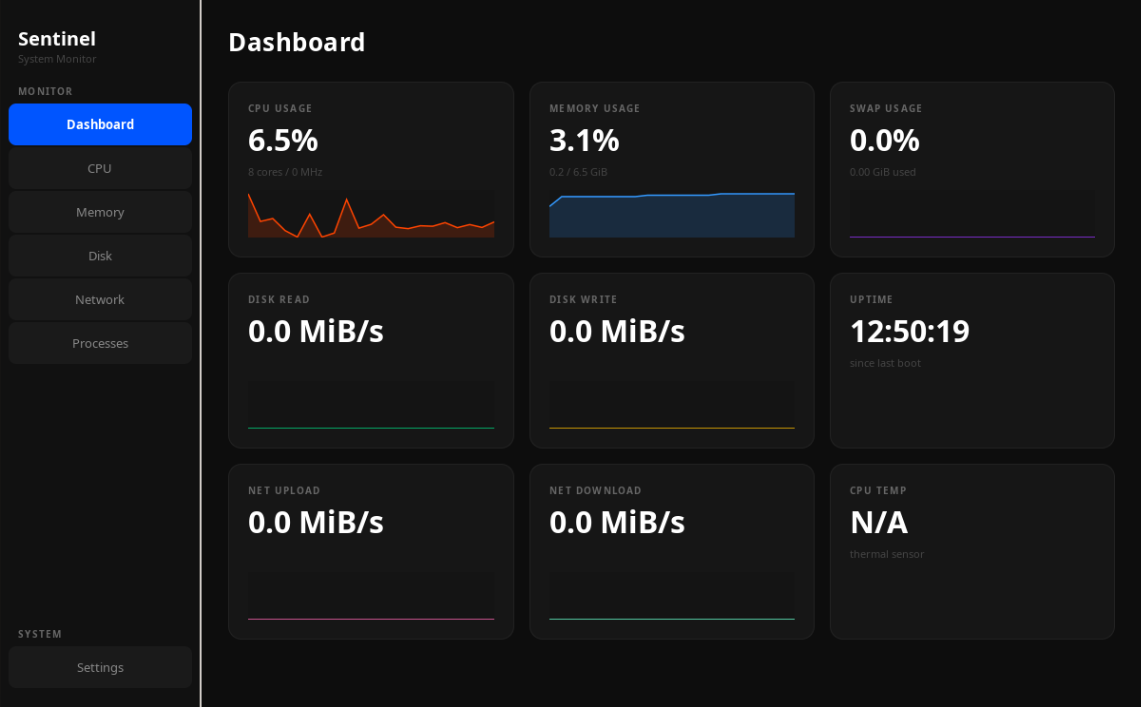Select Dashboard in the sidebar

(100, 124)
